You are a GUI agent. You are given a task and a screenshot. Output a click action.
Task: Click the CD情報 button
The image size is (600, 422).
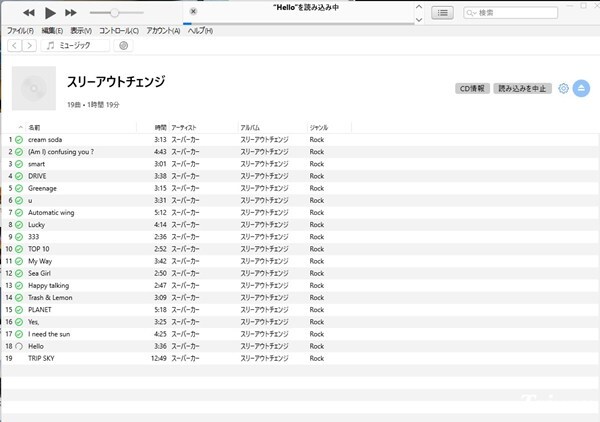tap(472, 89)
